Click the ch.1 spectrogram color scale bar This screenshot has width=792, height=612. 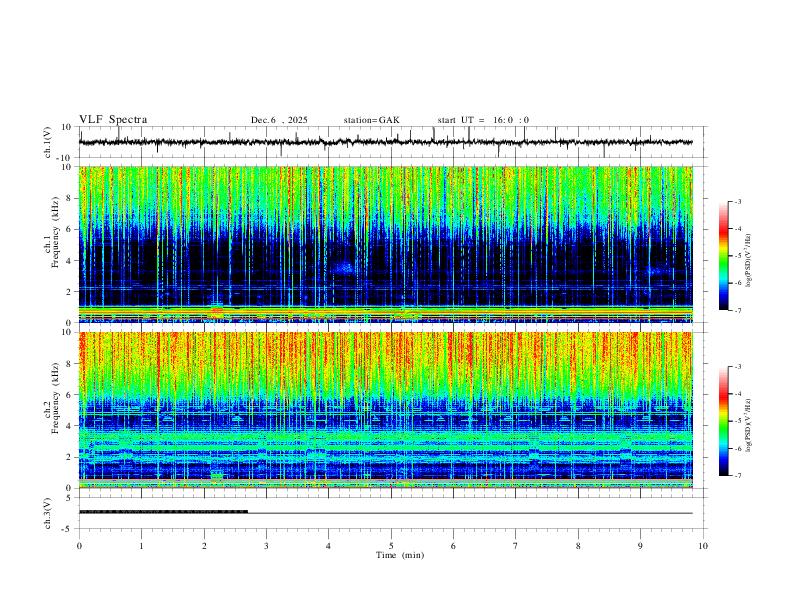tap(724, 256)
